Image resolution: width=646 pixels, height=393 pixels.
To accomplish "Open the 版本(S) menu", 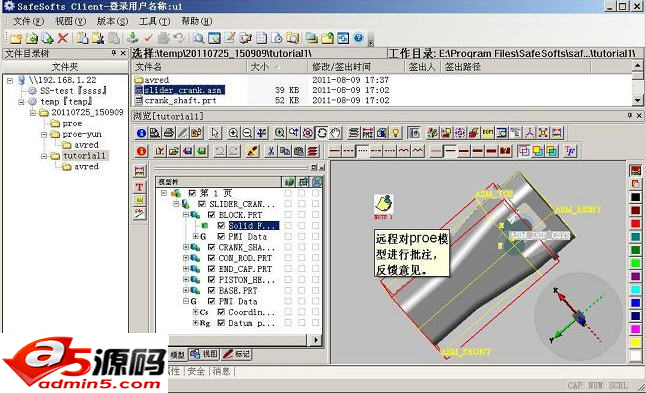I will 112,21.
